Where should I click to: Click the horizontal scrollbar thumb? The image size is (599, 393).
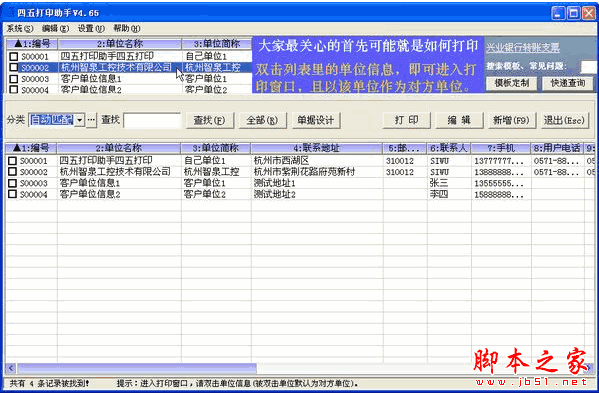(x=137, y=368)
